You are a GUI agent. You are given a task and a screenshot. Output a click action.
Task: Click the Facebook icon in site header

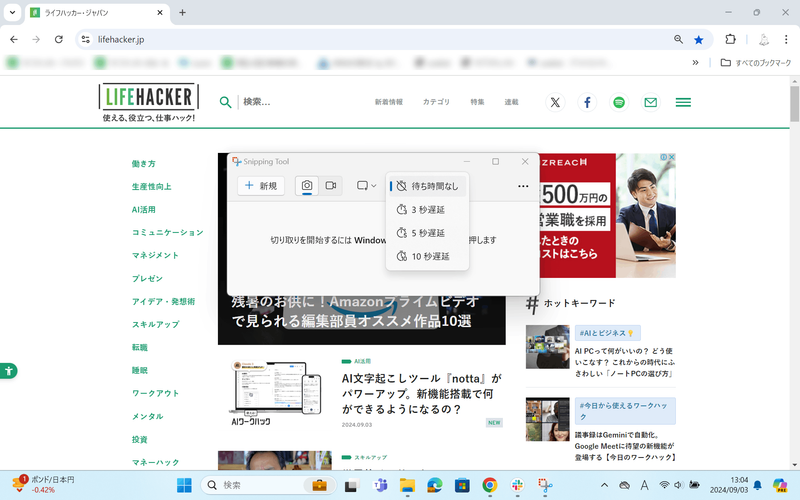pos(587,102)
